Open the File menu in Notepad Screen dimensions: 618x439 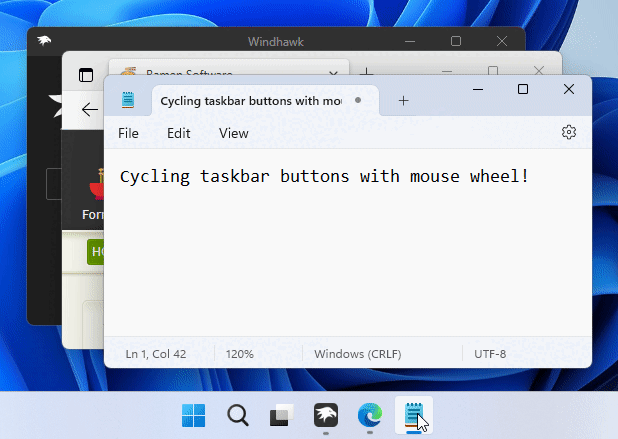(128, 133)
